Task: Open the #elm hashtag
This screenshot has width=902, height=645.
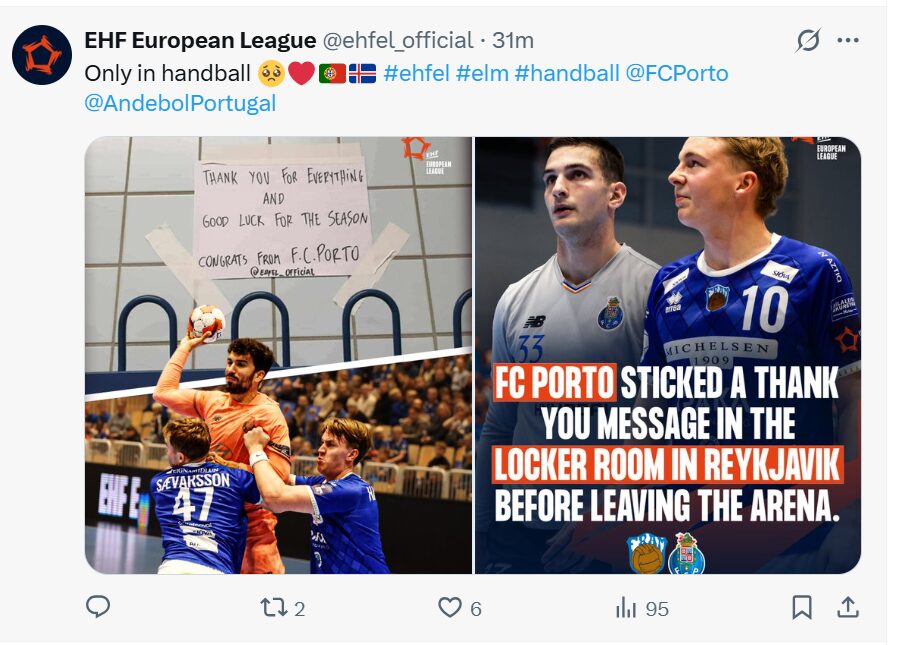Action: (482, 74)
